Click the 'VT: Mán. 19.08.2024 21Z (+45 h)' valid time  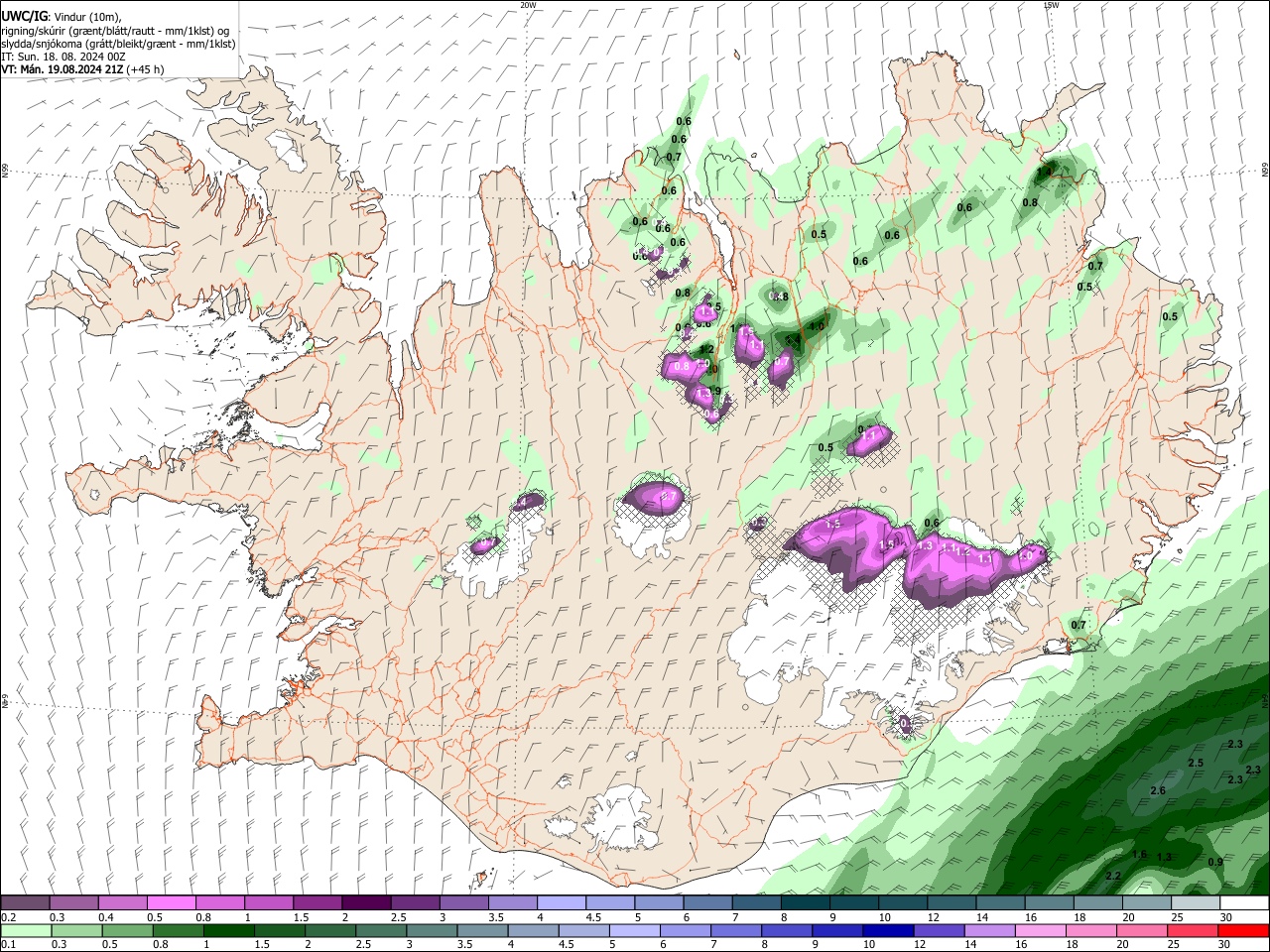click(x=83, y=69)
